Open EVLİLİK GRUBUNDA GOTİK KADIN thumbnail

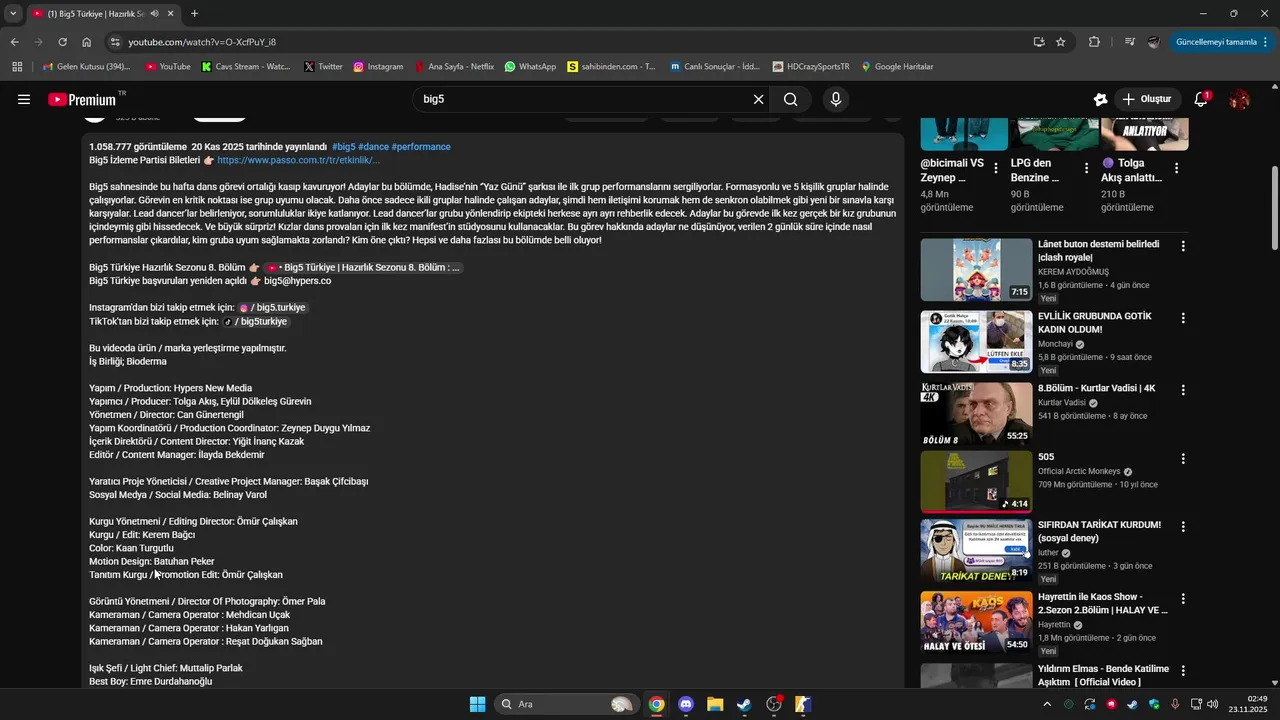976,342
